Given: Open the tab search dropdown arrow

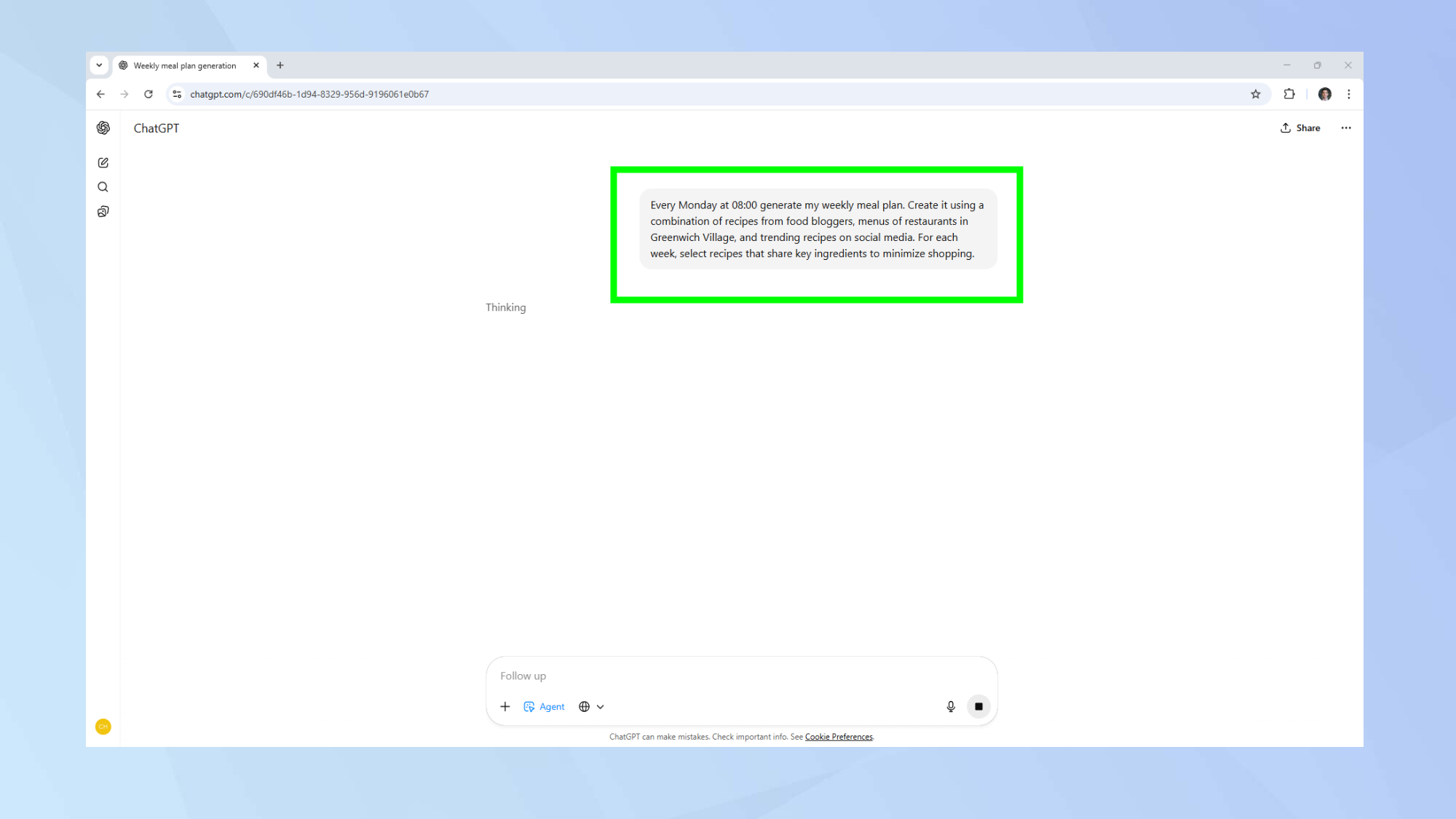Looking at the screenshot, I should [100, 65].
